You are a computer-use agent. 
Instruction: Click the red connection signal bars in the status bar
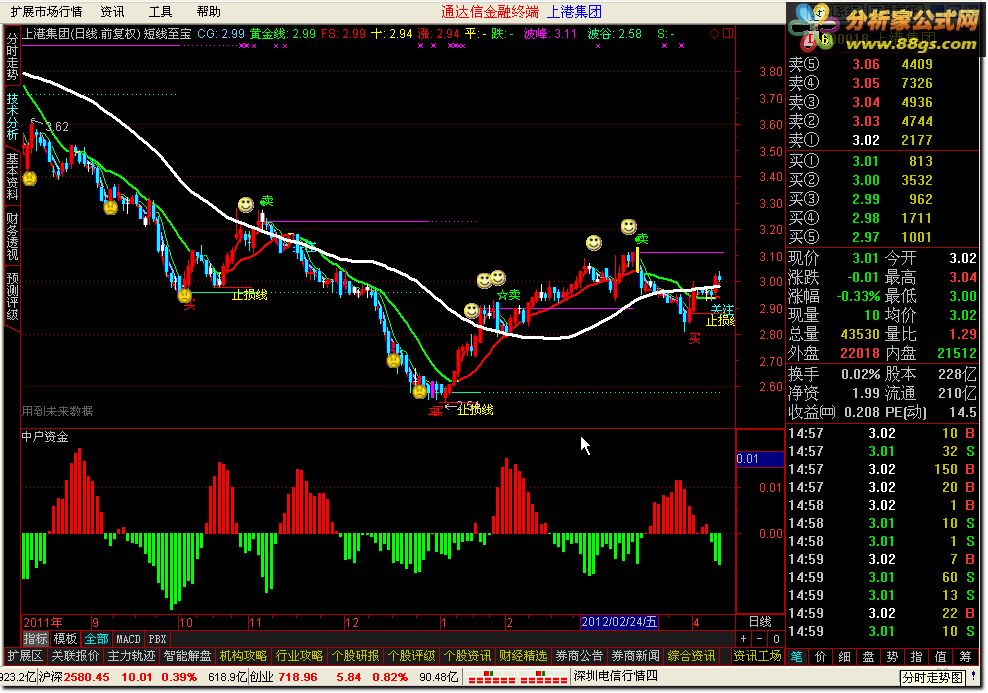click(x=517, y=678)
